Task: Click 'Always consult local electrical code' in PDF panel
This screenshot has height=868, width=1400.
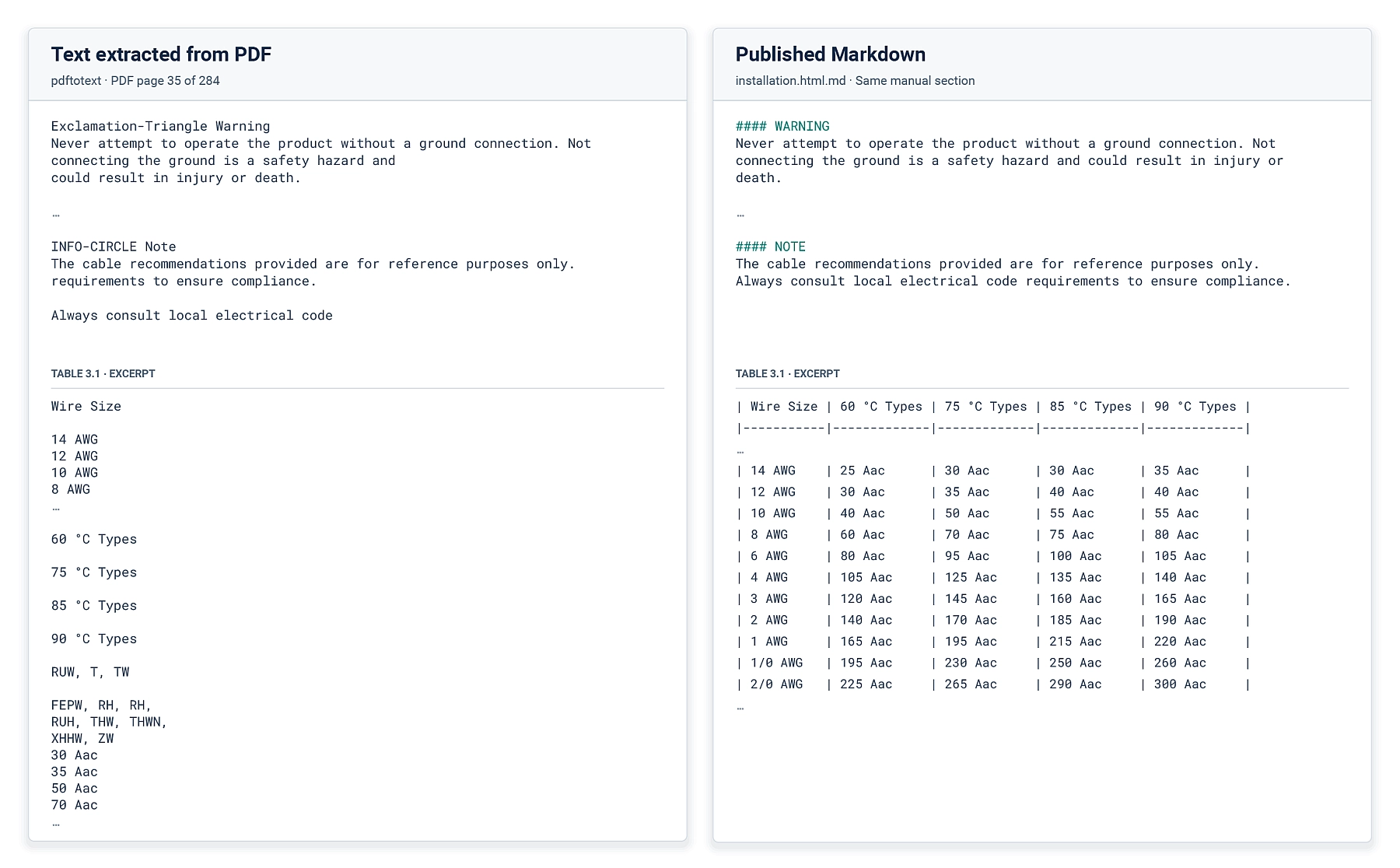Action: click(192, 315)
